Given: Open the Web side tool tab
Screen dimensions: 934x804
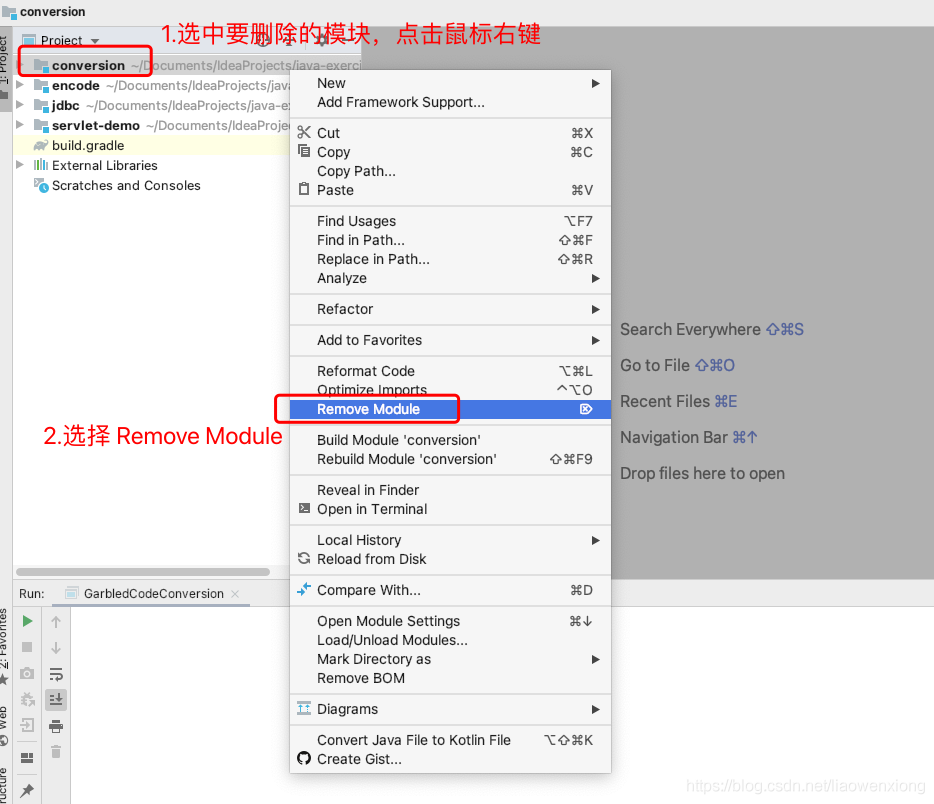Looking at the screenshot, I should pyautogui.click(x=5, y=726).
